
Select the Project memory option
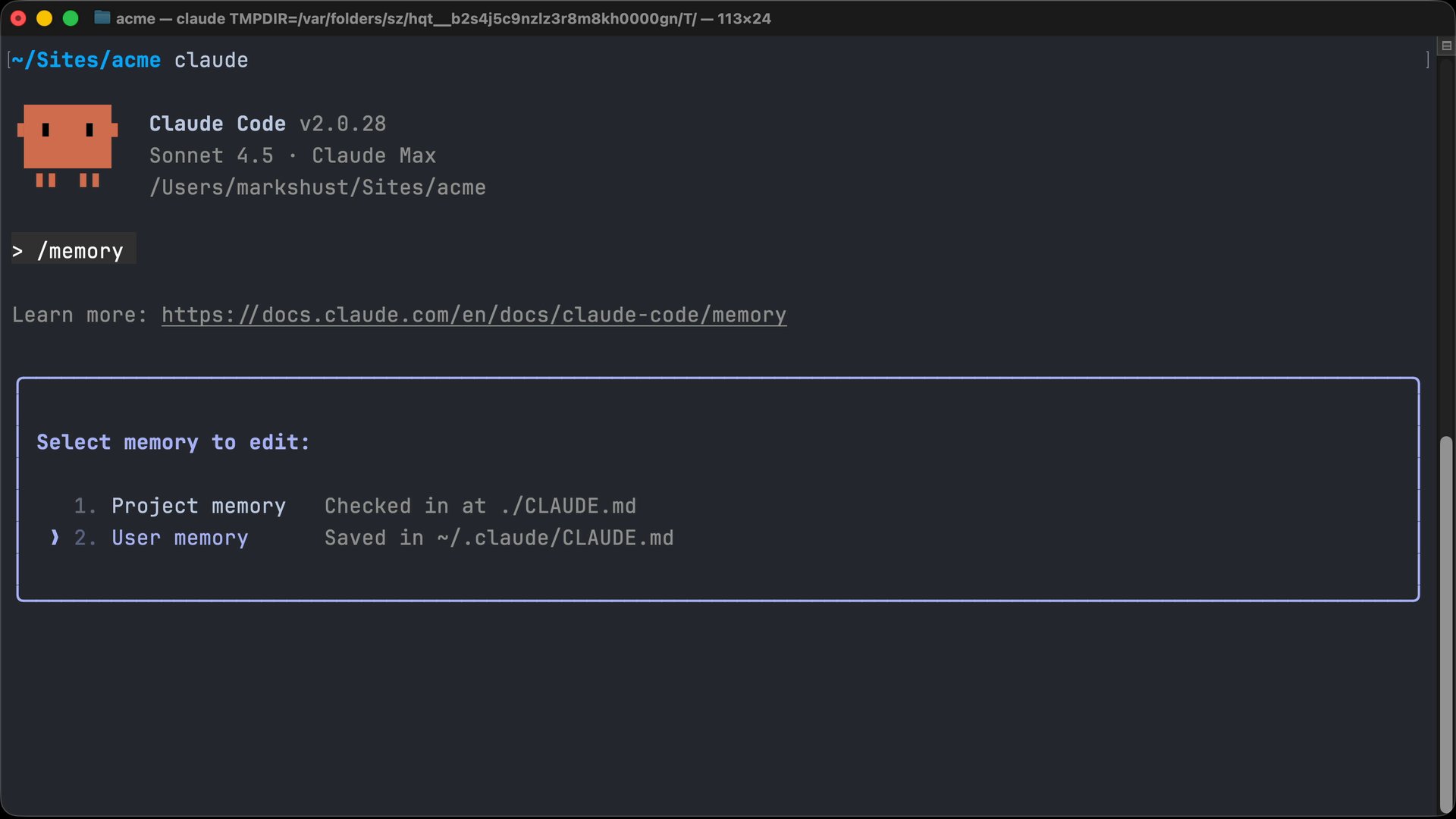point(198,506)
